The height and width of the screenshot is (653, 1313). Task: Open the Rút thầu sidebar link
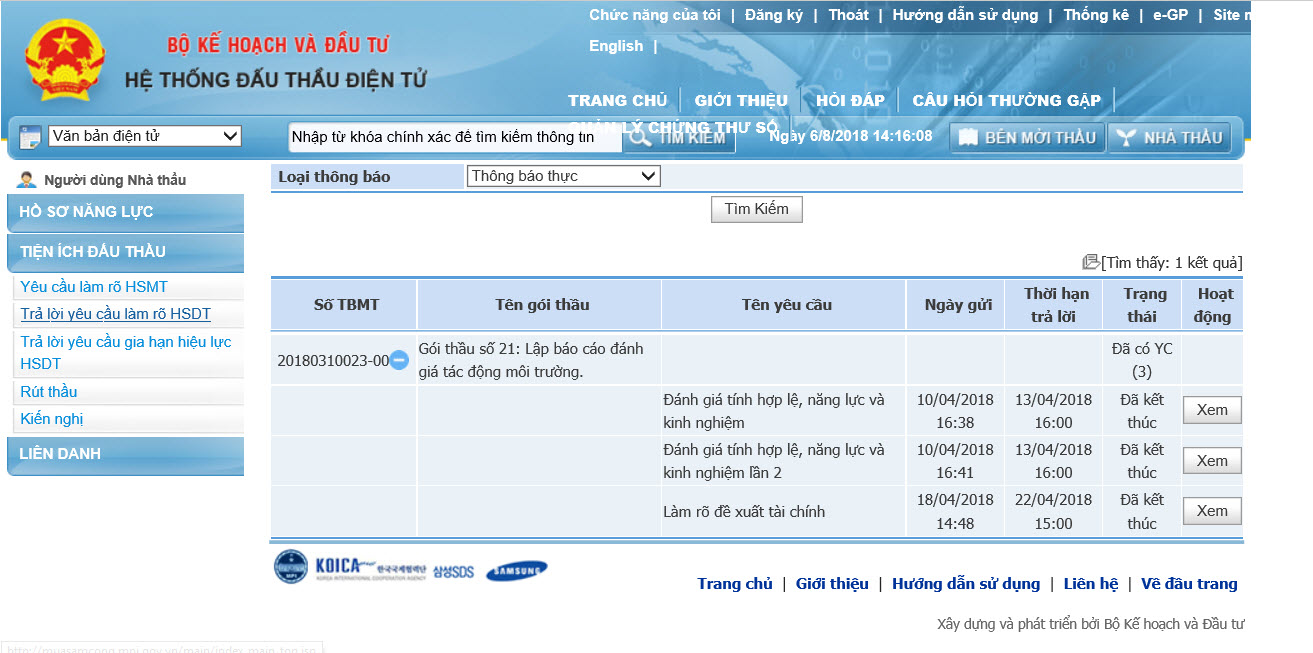pos(49,392)
